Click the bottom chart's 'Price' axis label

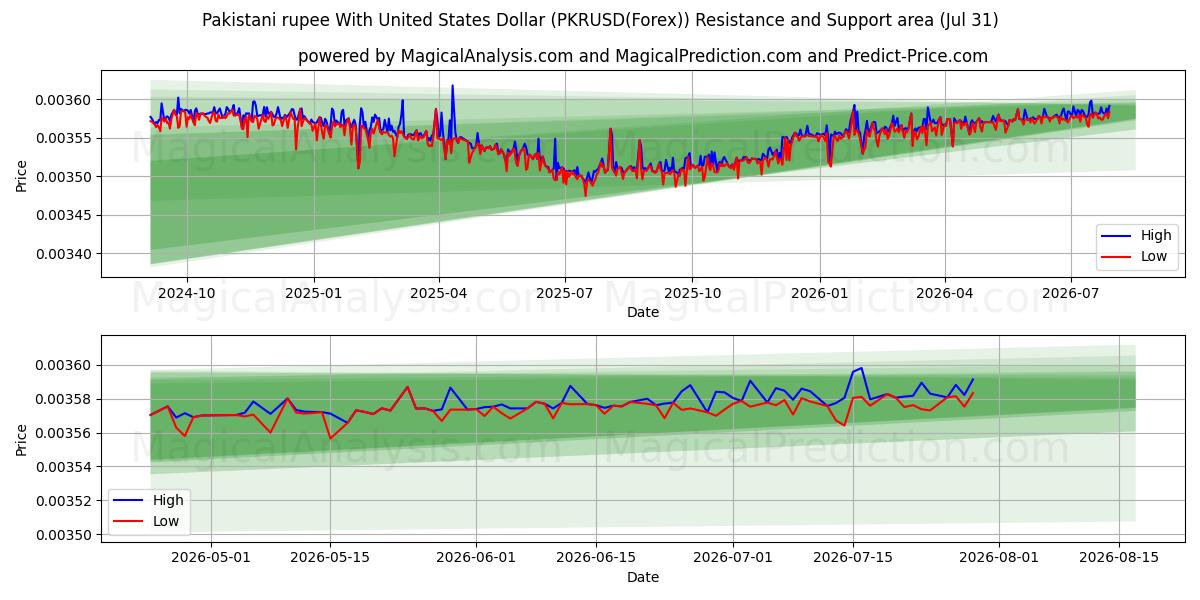point(22,439)
